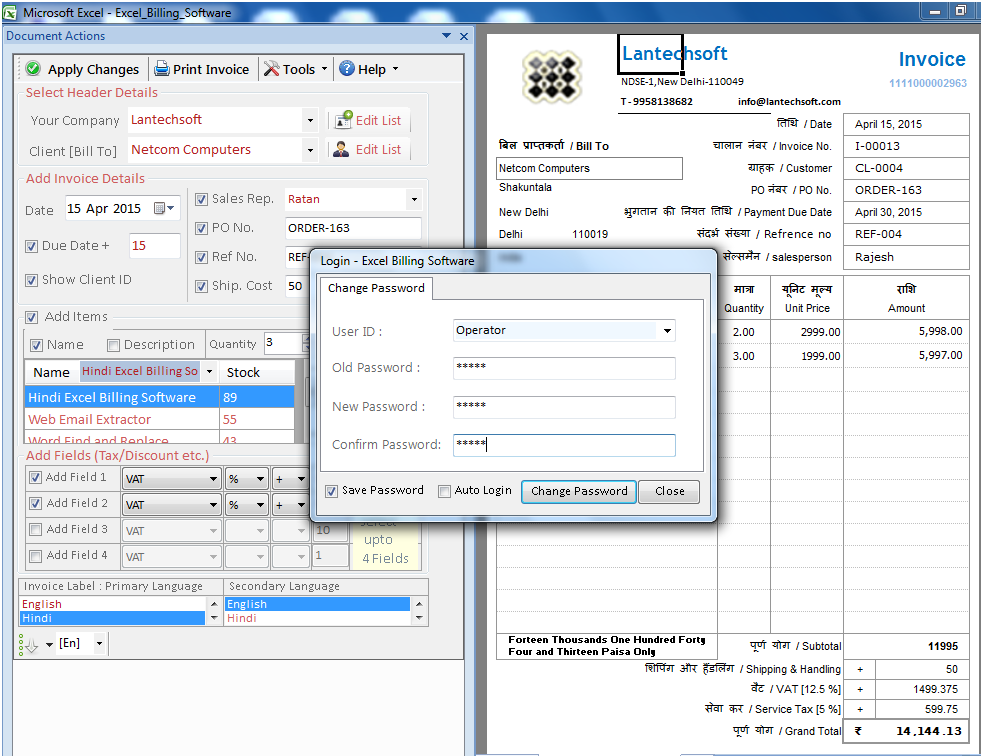Screen dimensions: 981x756
Task: Expand item Name combo dropdown arrow
Action: tap(209, 372)
